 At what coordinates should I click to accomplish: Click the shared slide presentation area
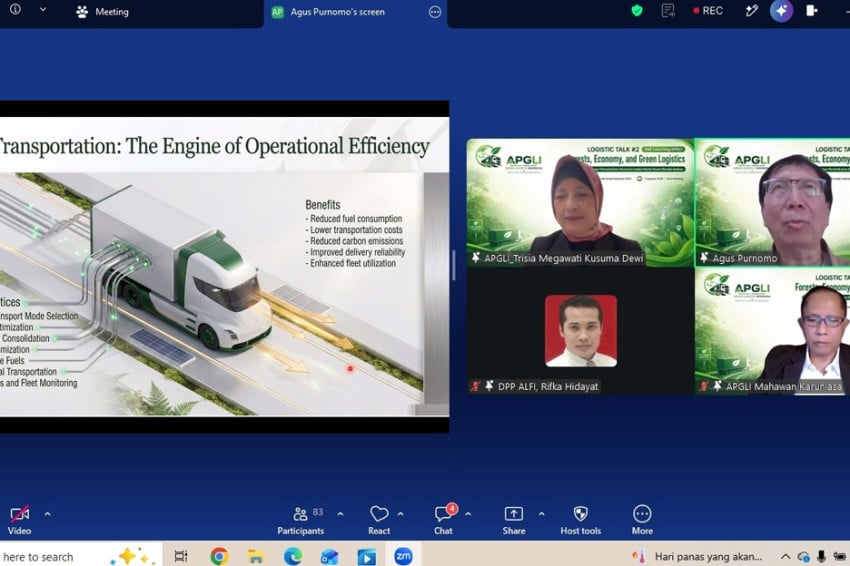point(224,267)
